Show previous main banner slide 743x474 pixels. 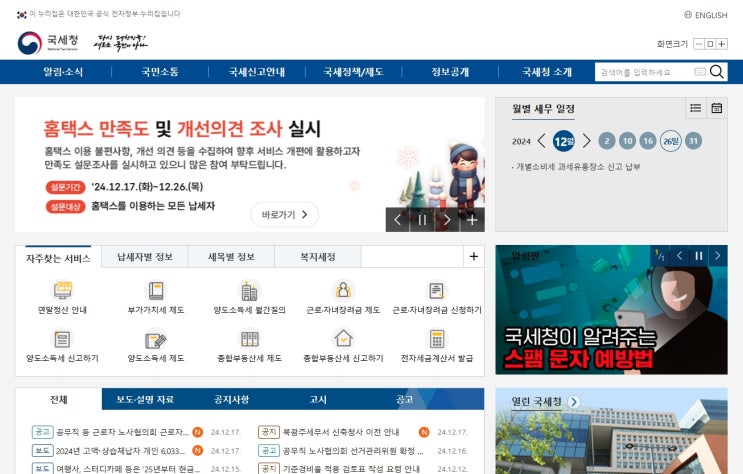pos(398,220)
